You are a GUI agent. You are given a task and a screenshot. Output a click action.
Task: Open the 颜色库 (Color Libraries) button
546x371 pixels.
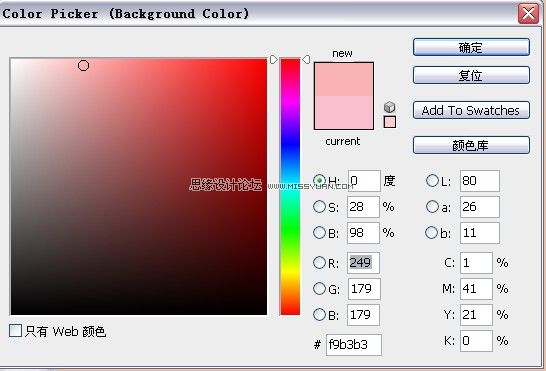[x=471, y=145]
